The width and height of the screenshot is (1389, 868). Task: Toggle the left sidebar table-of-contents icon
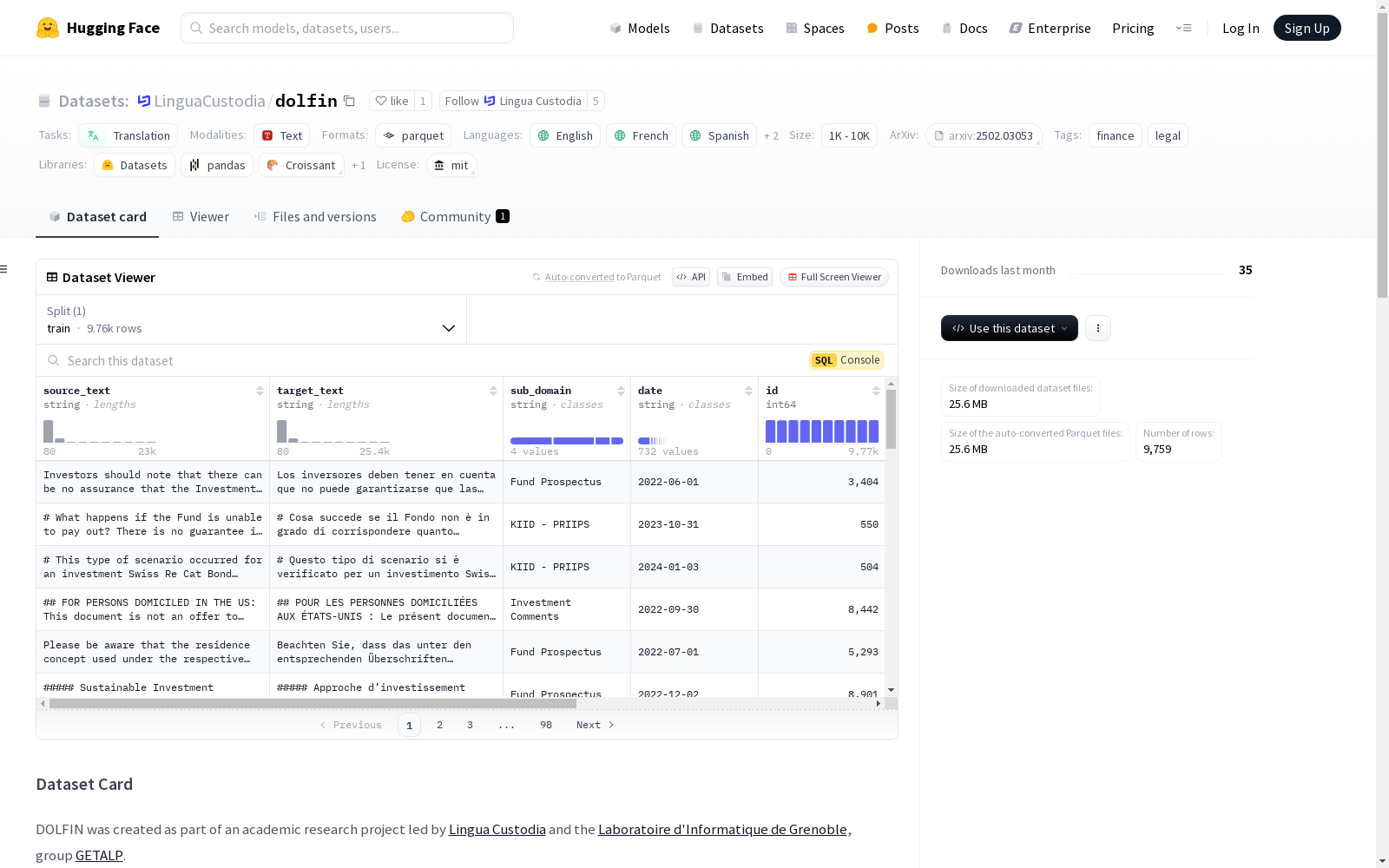point(4,269)
